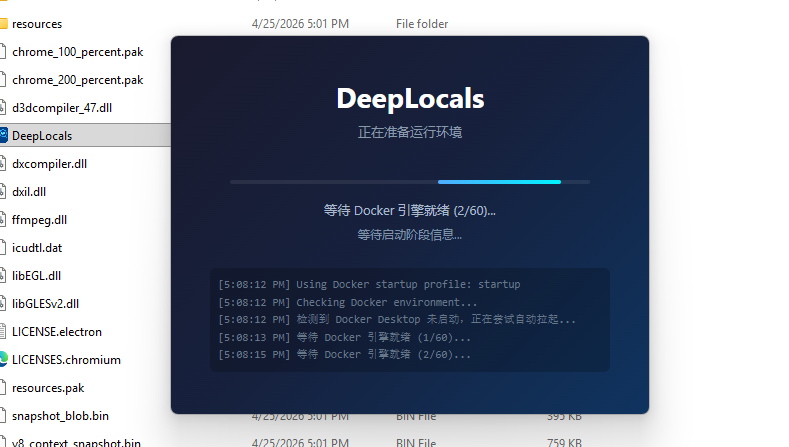The image size is (789, 447).
Task: Click log line 'Checking Docker environment...'
Action: click(x=348, y=302)
